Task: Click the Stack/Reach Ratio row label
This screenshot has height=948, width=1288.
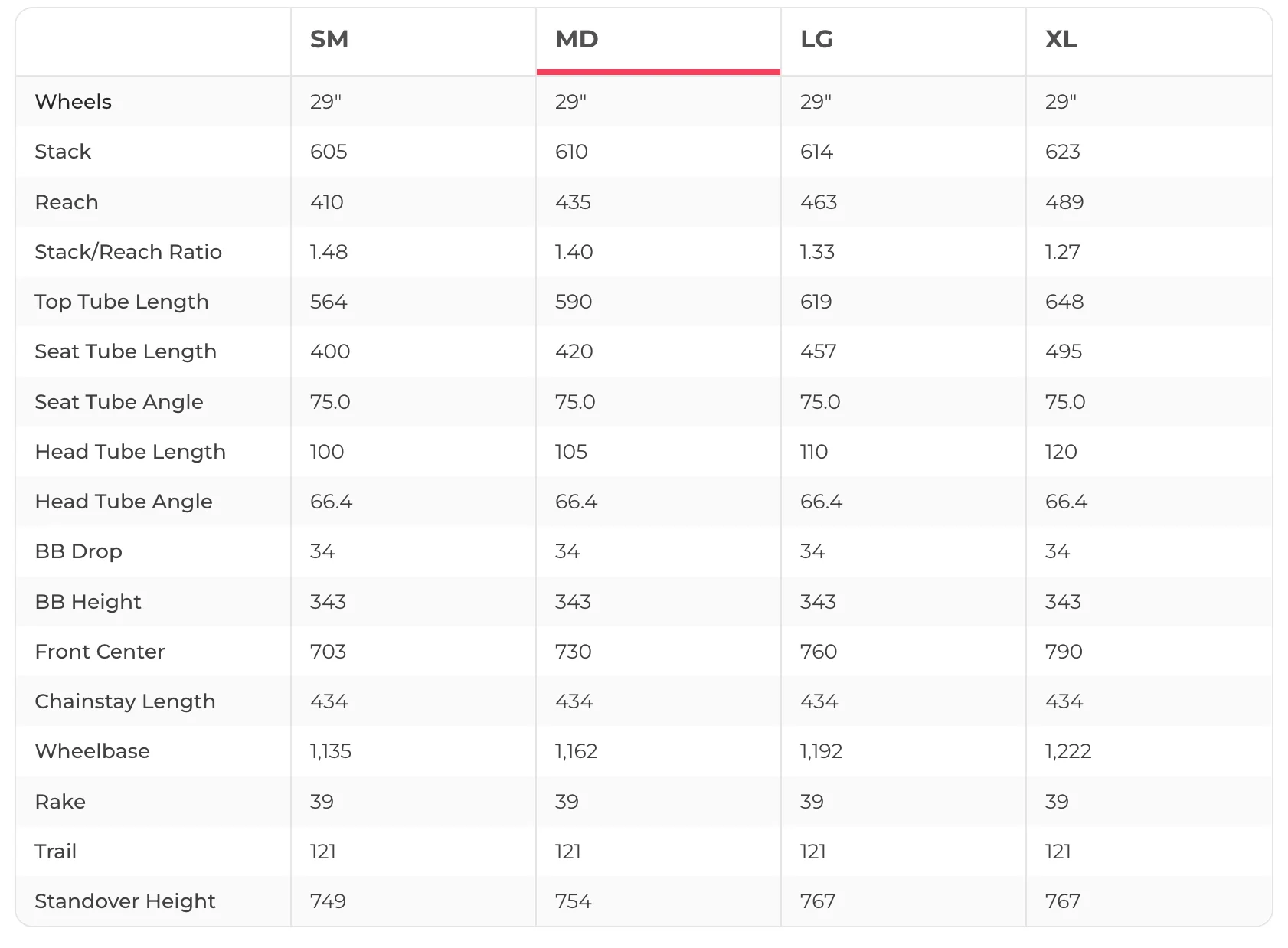Action: point(129,252)
